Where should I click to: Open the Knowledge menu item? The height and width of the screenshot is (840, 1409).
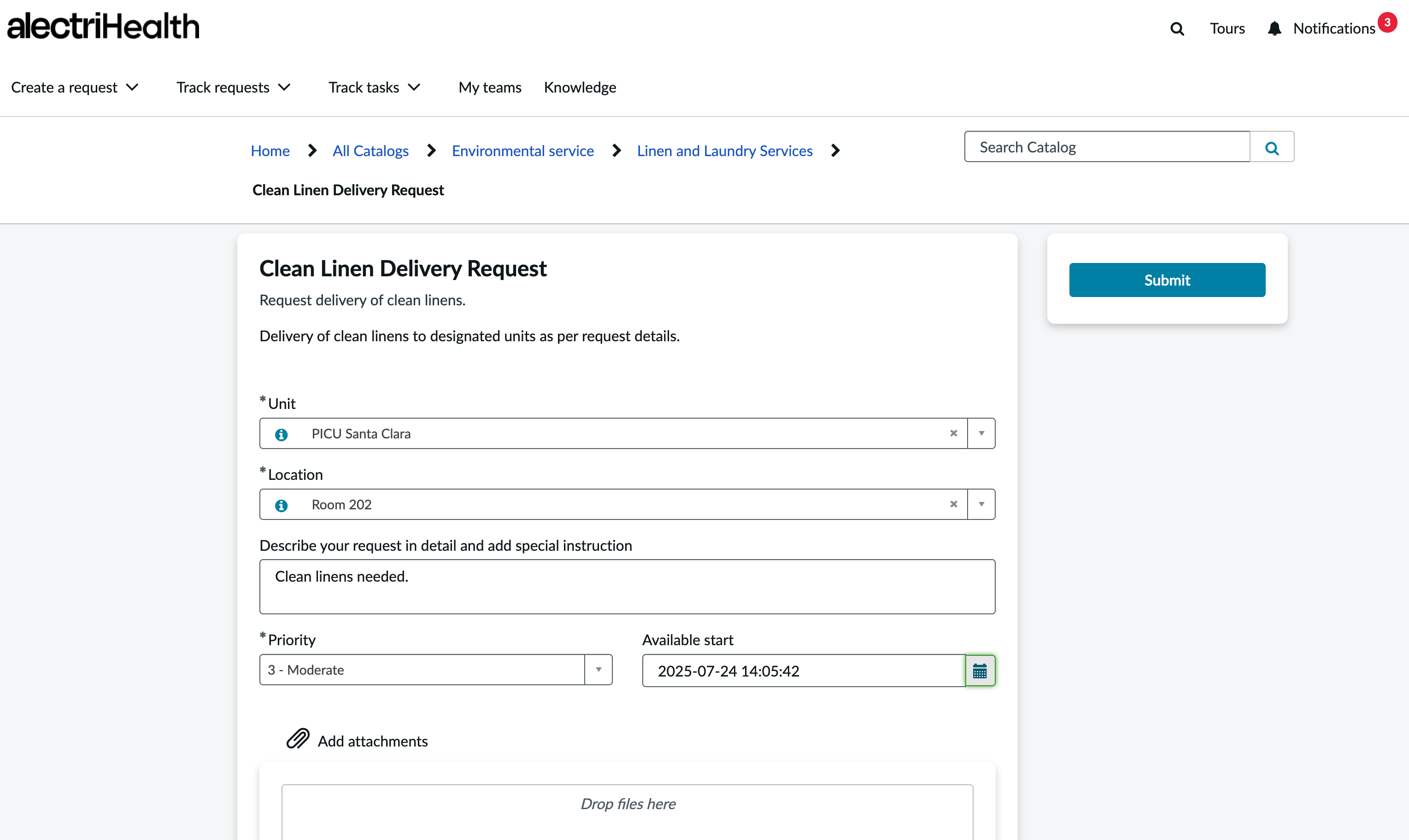click(x=580, y=87)
